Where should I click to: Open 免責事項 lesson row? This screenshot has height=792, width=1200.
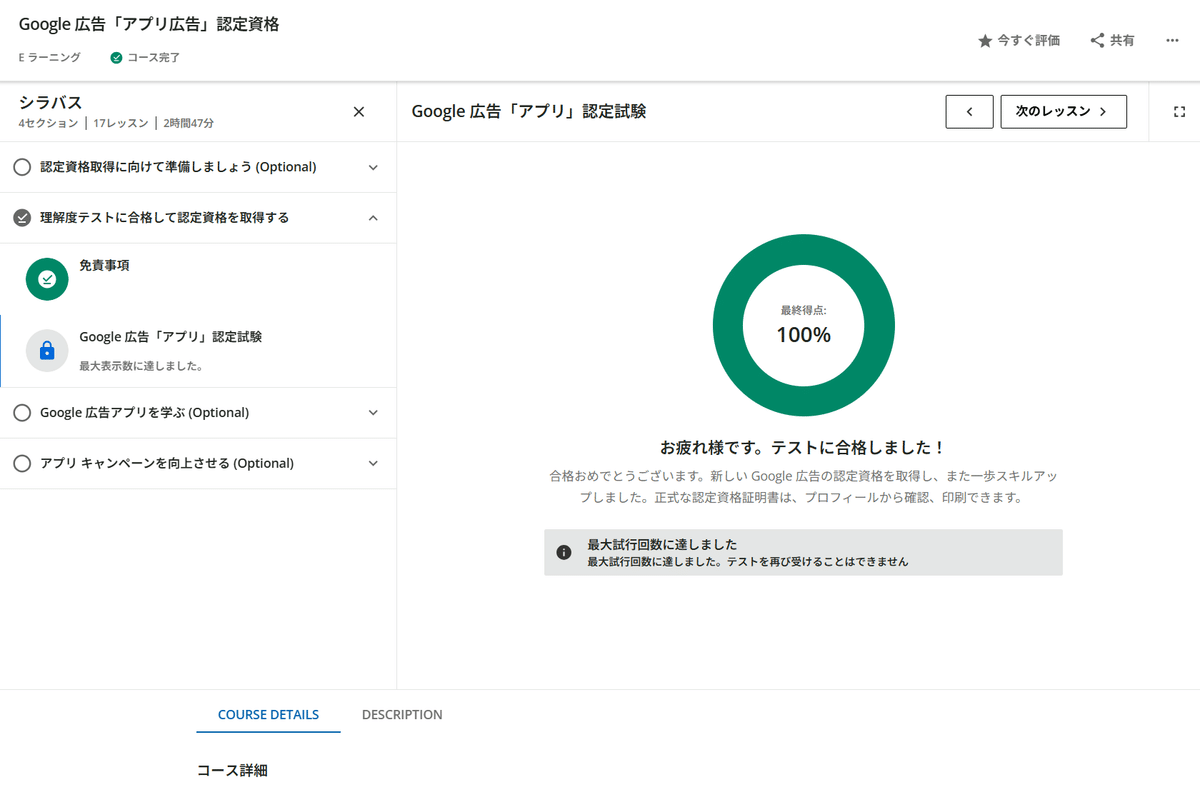[198, 279]
